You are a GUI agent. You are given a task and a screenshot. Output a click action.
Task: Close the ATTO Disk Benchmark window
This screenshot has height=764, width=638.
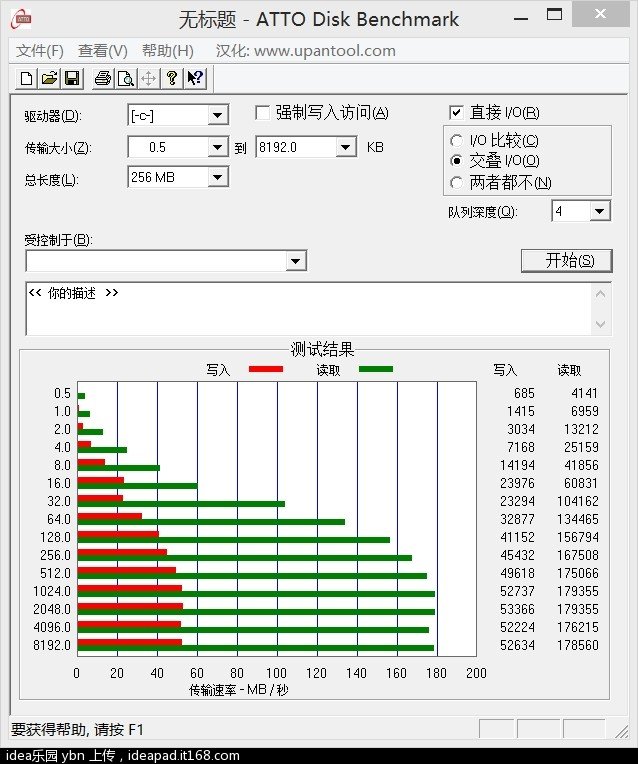tap(600, 14)
